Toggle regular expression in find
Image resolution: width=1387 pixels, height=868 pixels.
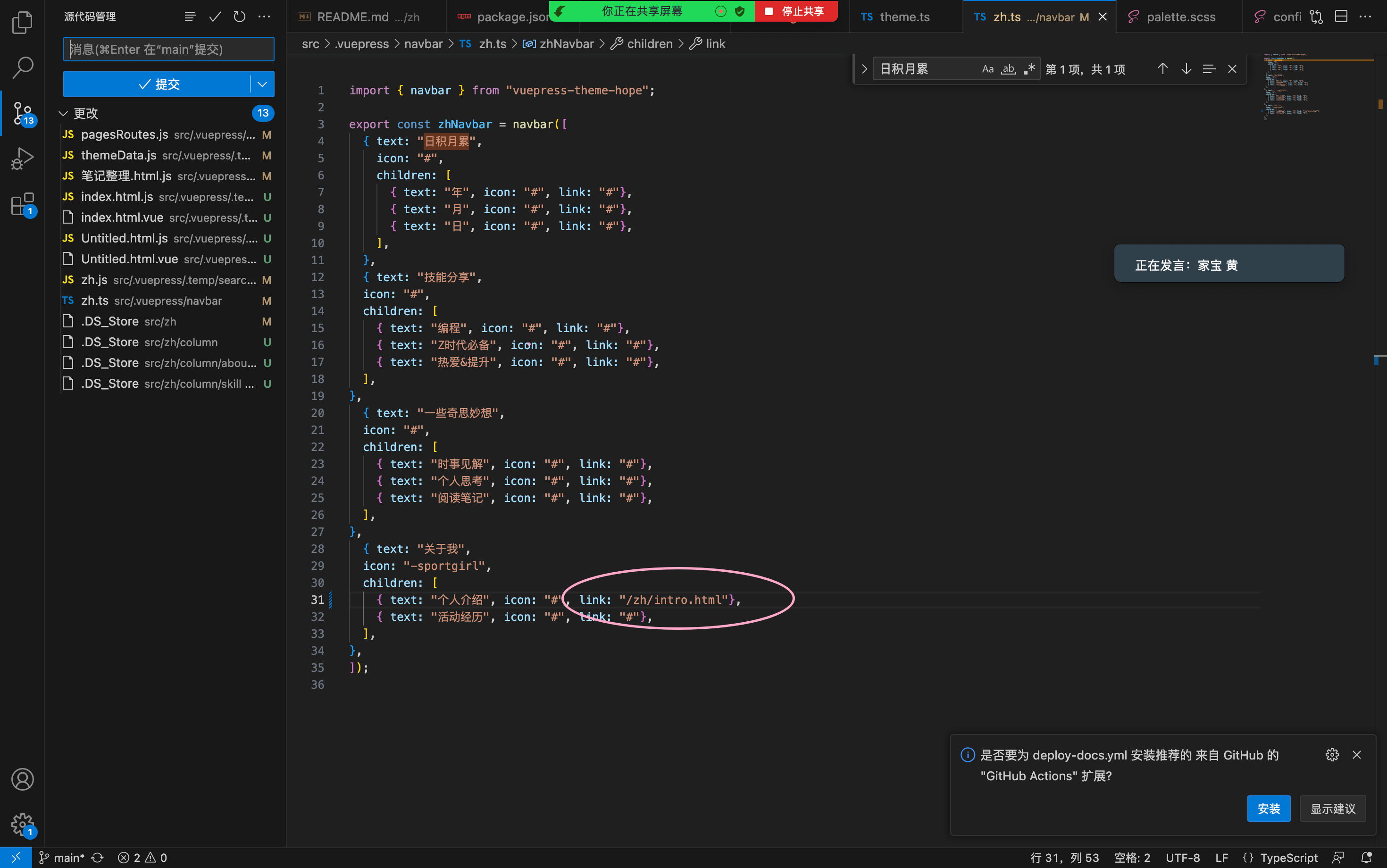point(1029,69)
